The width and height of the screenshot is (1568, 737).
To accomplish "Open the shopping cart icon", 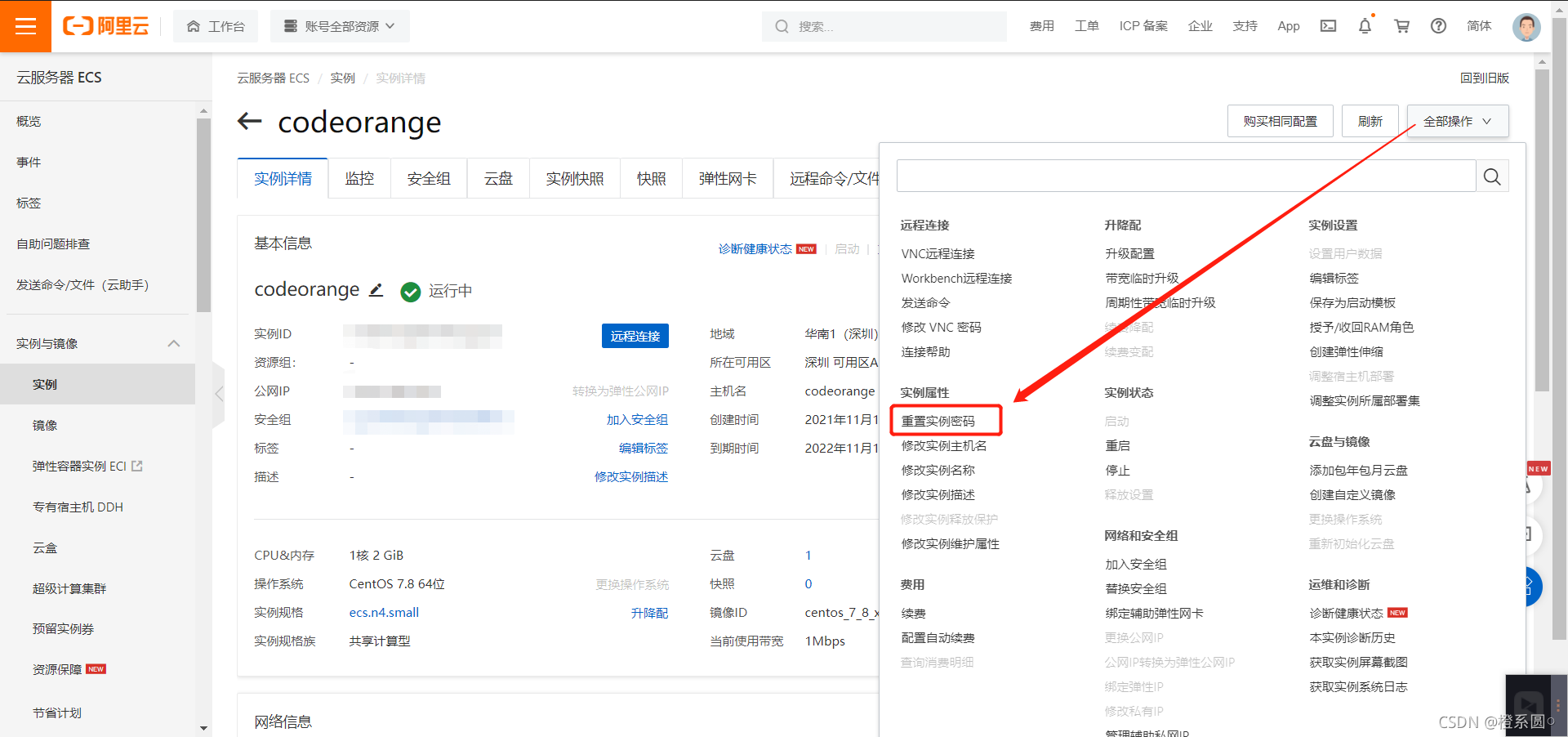I will (1402, 26).
